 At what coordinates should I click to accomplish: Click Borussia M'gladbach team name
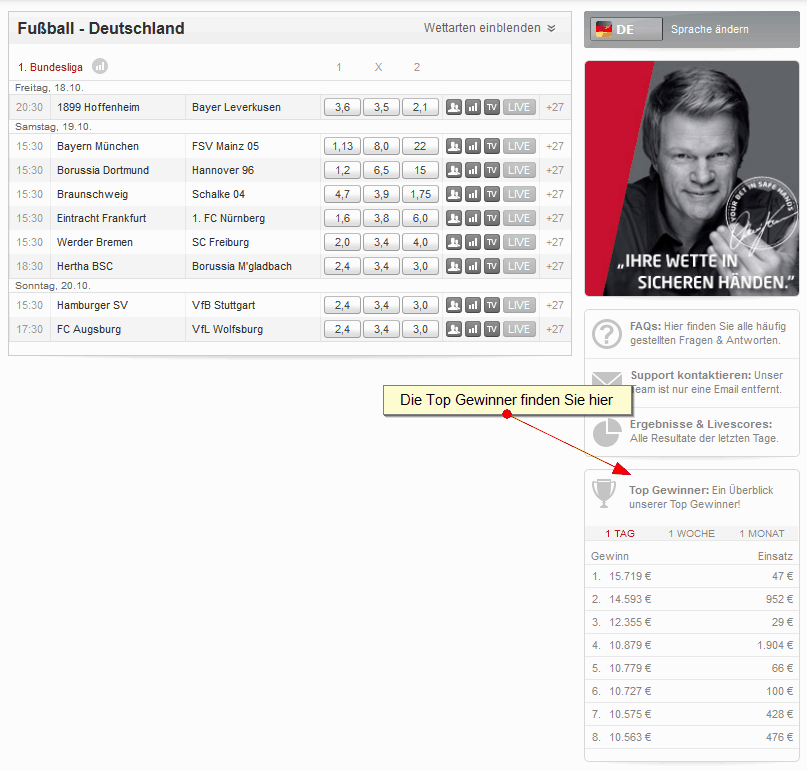tap(242, 266)
